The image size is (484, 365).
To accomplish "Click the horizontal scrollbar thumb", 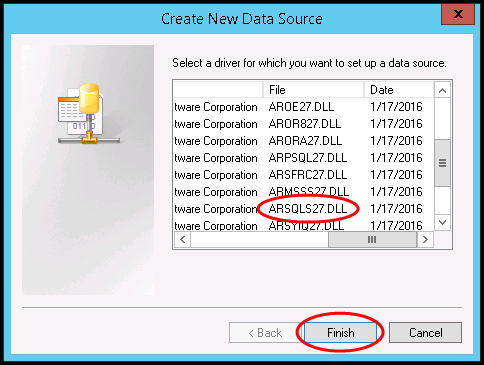I will tap(372, 239).
